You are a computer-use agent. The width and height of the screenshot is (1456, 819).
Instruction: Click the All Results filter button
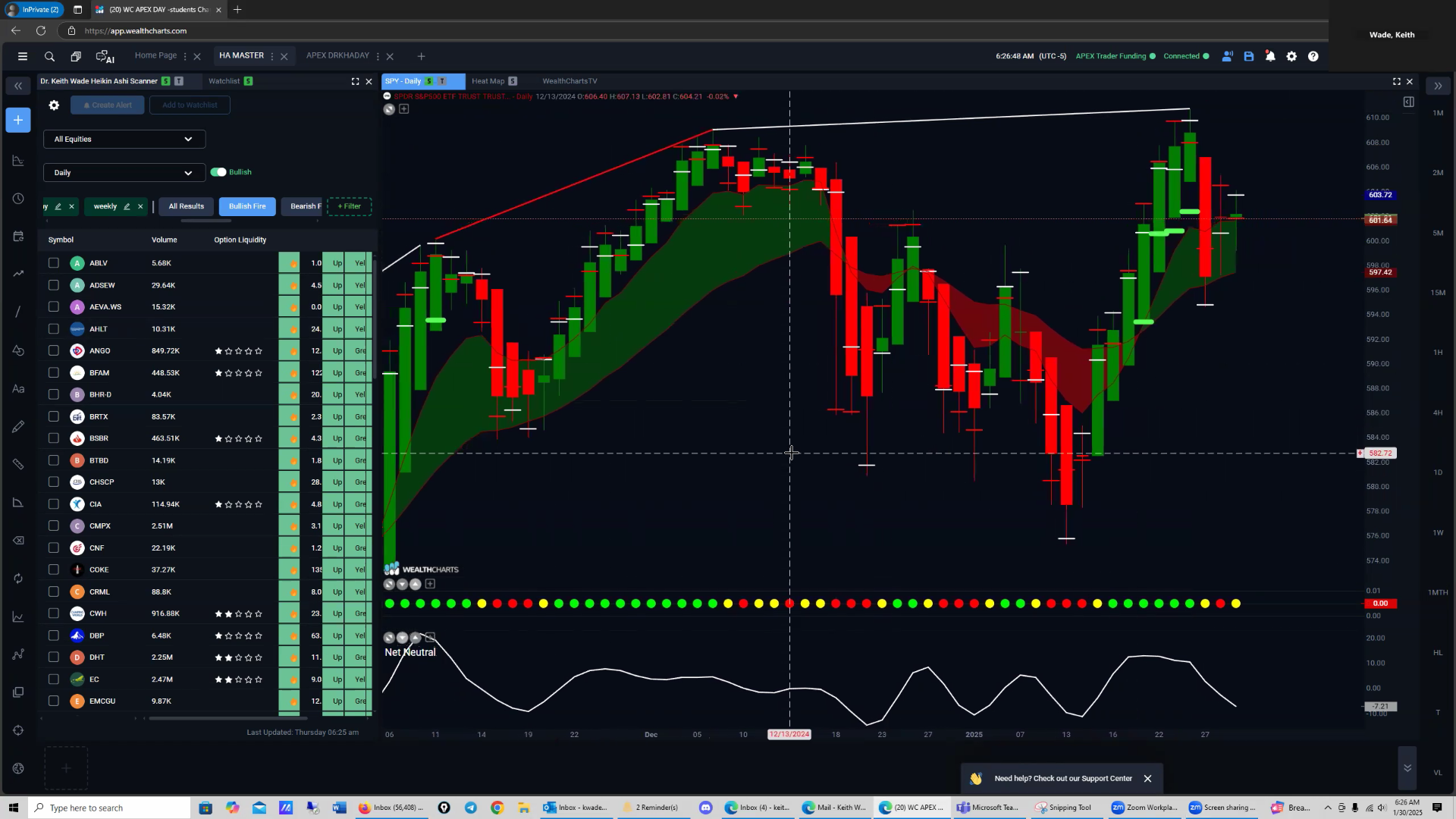pyautogui.click(x=186, y=206)
